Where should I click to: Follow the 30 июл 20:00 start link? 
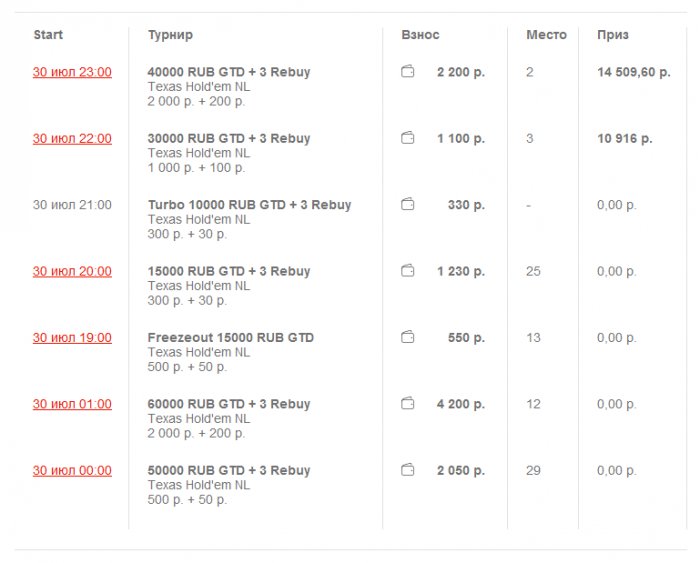coord(72,271)
